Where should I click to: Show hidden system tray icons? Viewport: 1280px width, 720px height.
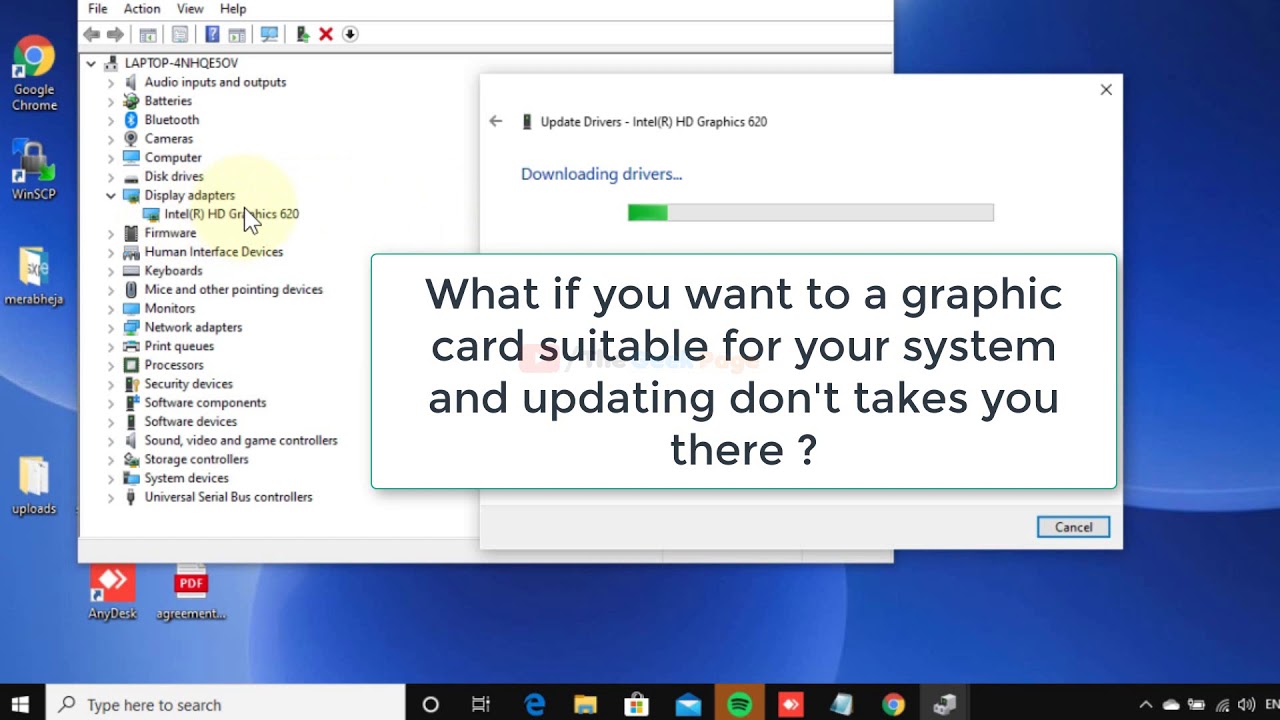pos(1146,705)
